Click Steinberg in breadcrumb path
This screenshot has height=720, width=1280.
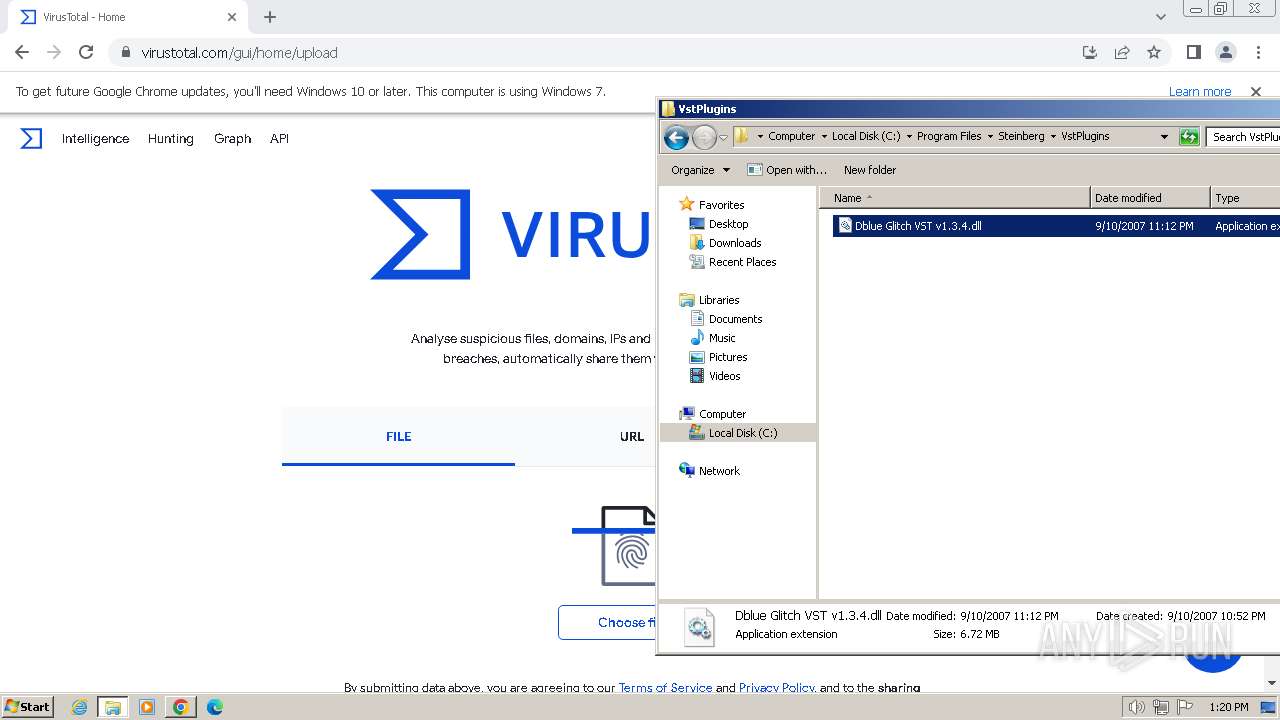(x=1021, y=136)
